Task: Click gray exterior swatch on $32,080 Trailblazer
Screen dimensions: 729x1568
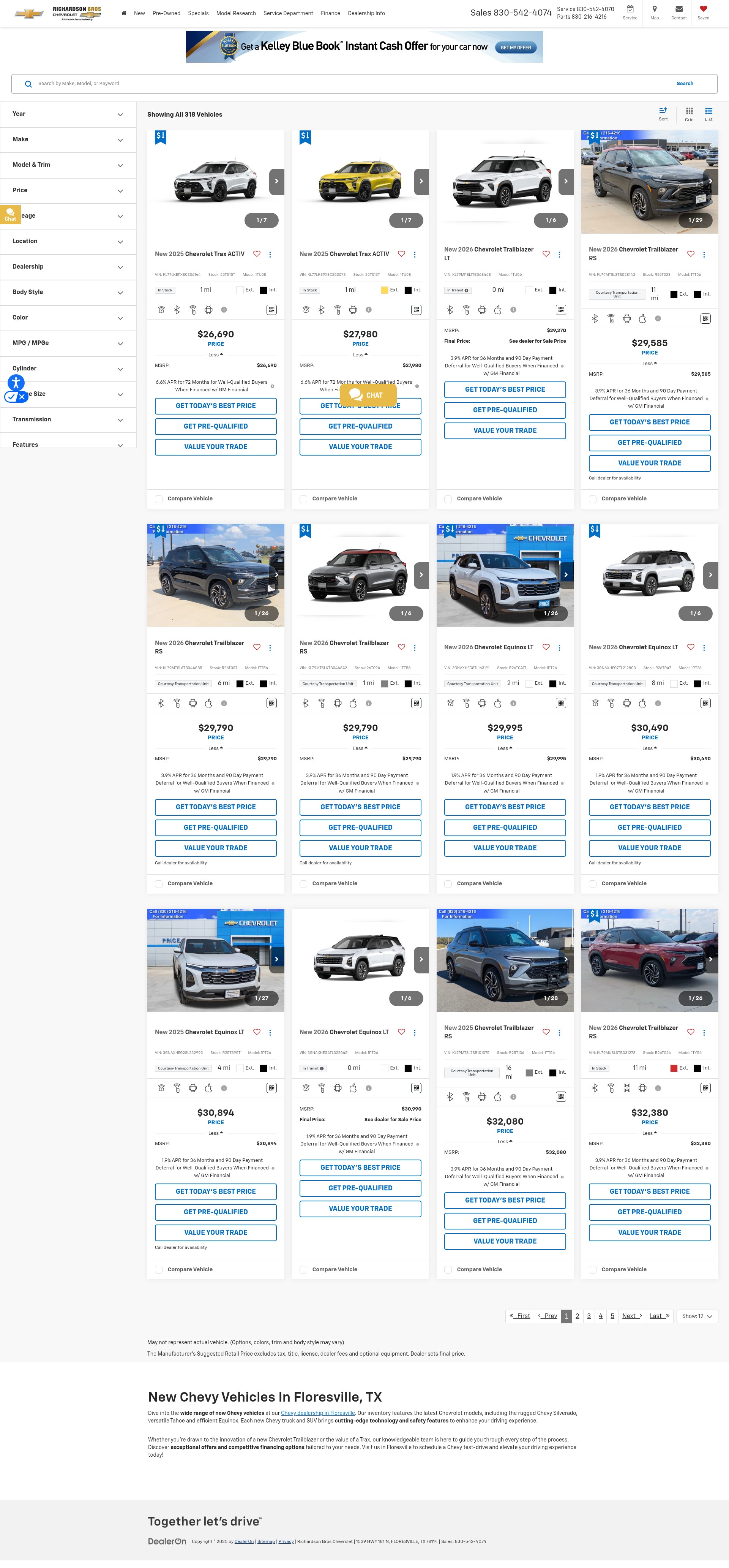Action: click(529, 1073)
